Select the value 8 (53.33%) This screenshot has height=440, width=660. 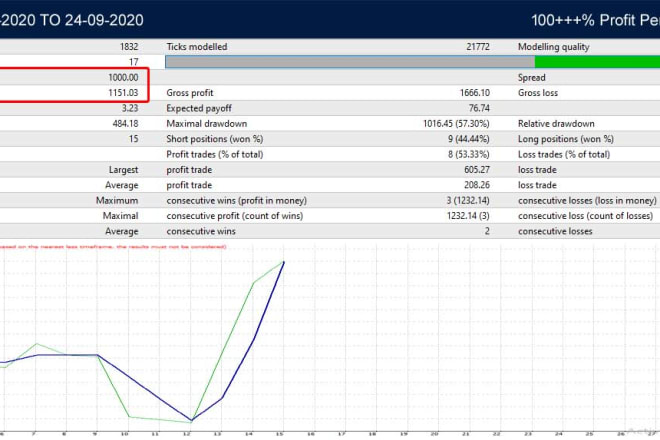pos(468,155)
